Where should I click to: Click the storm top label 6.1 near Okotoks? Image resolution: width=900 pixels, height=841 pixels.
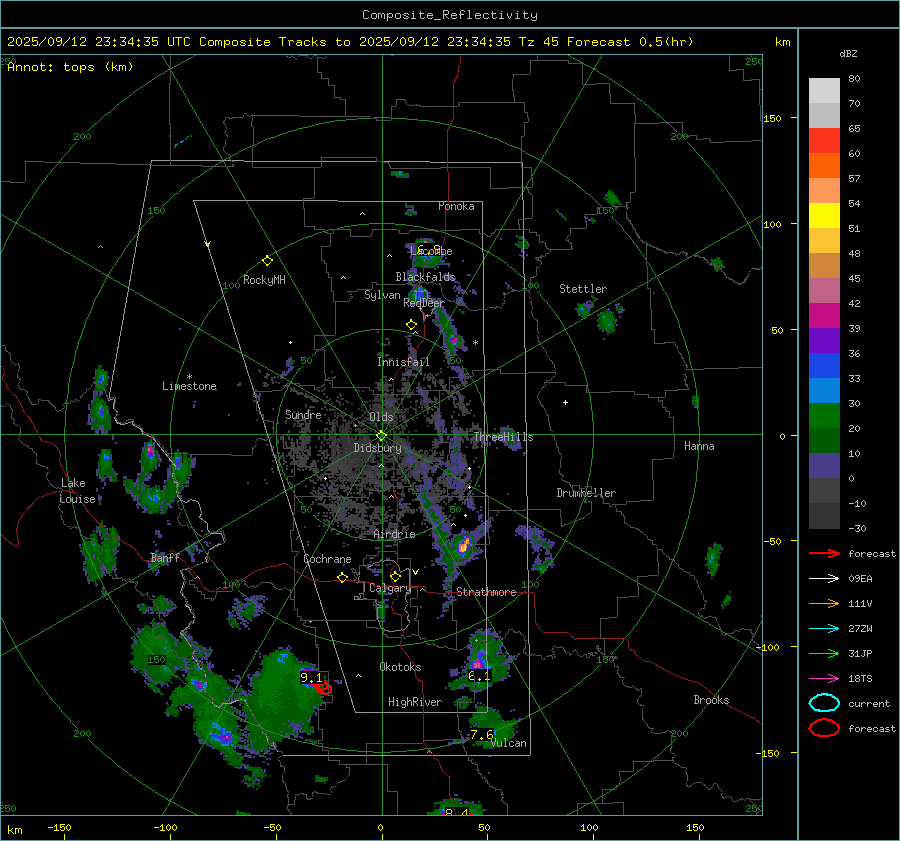pos(479,676)
